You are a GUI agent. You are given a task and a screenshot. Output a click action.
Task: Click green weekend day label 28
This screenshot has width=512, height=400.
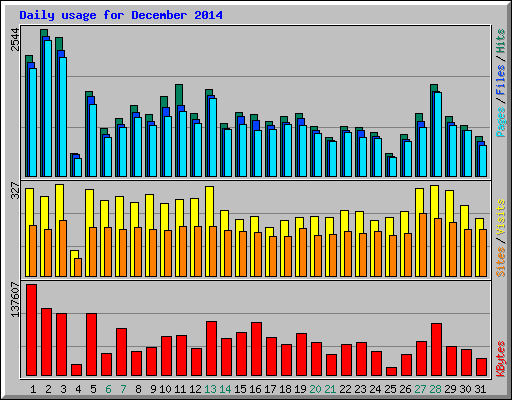435,389
